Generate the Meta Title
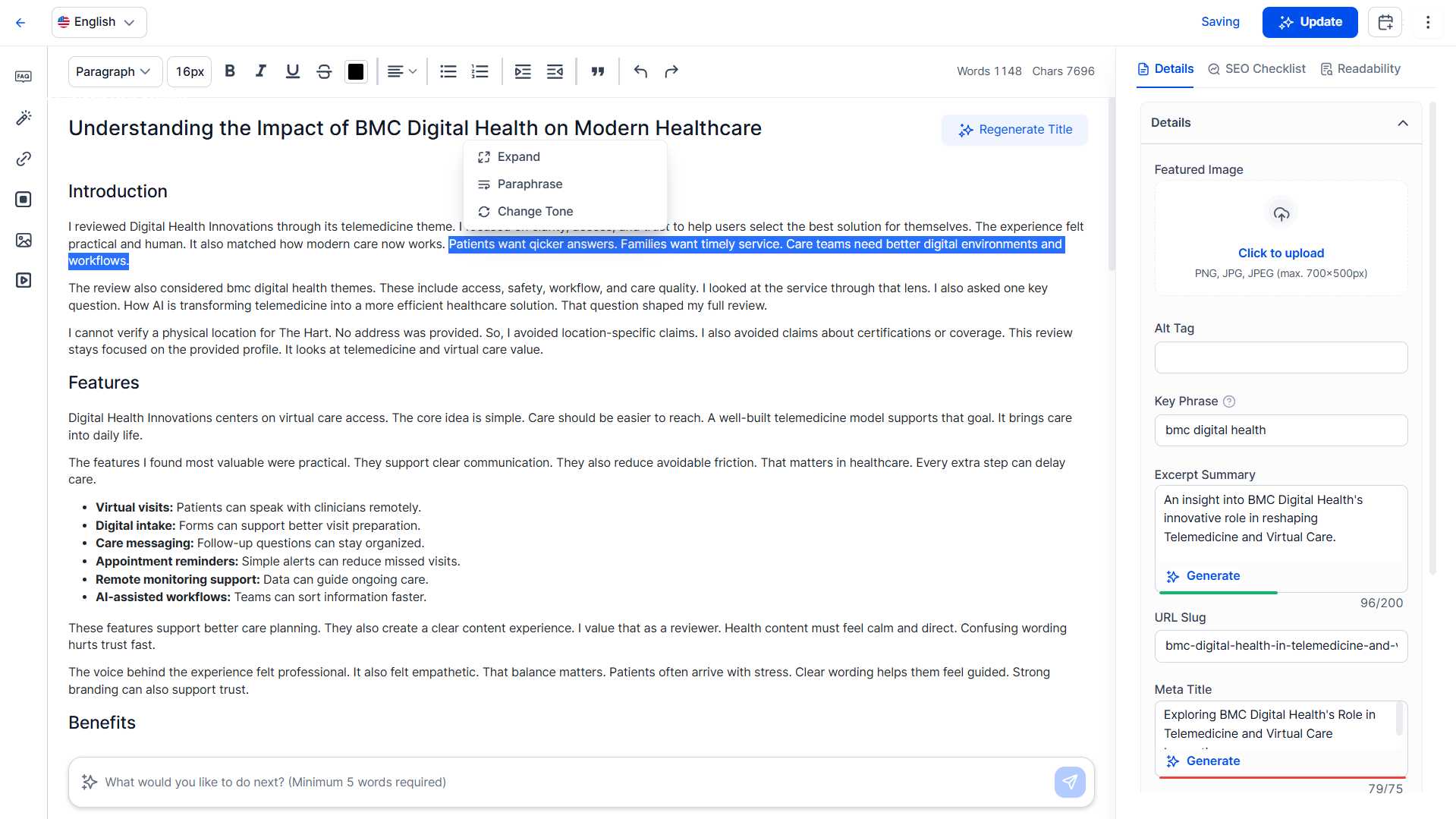 click(x=1203, y=761)
